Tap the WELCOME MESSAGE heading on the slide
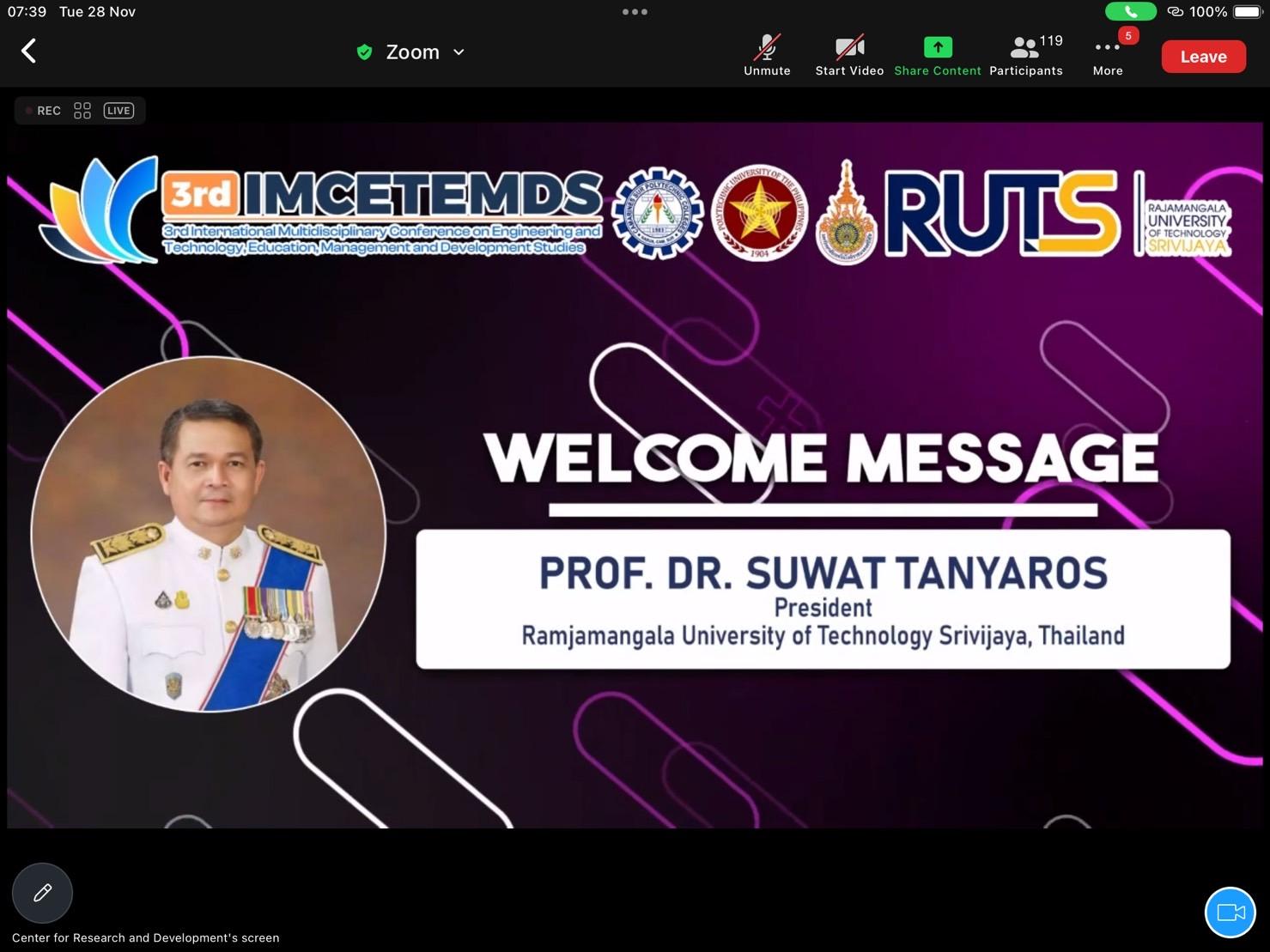 pos(821,458)
